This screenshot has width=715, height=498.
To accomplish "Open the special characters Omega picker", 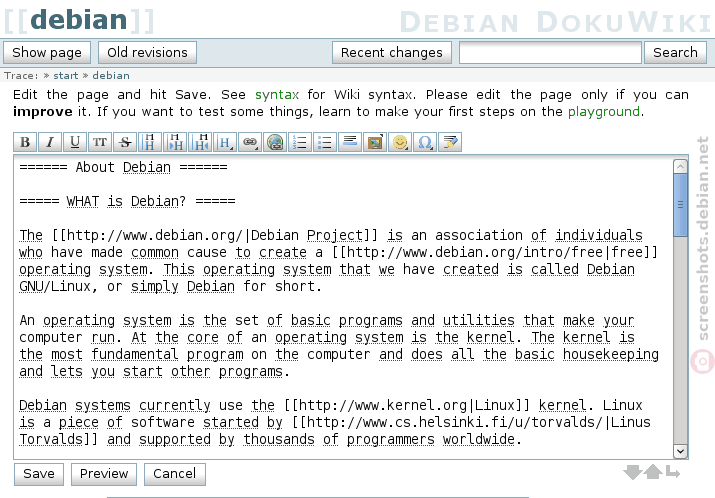I will pos(425,142).
